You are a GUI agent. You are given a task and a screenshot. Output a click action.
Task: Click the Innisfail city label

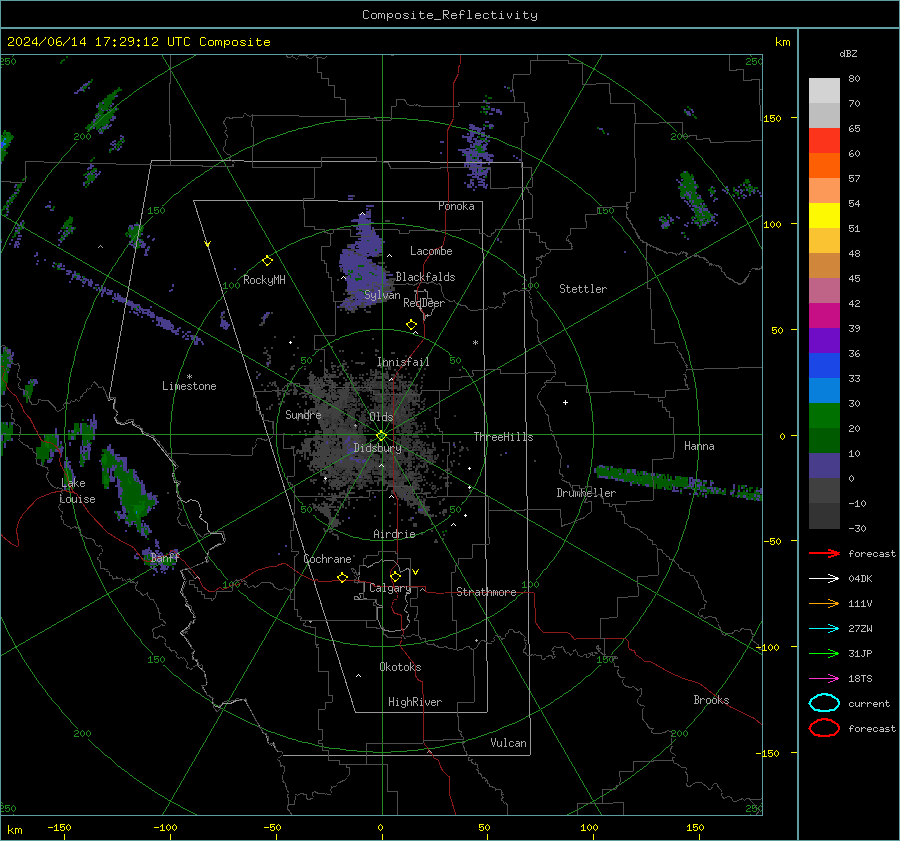tap(403, 362)
